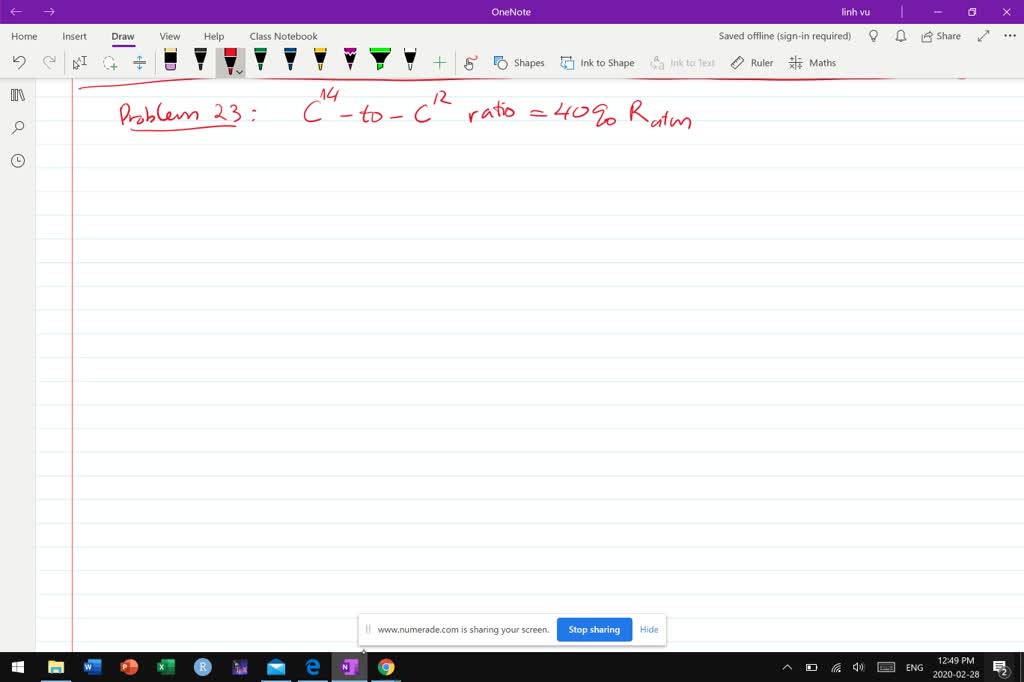Open the R application in taskbar
Viewport: 1024px width, 682px height.
[x=202, y=667]
